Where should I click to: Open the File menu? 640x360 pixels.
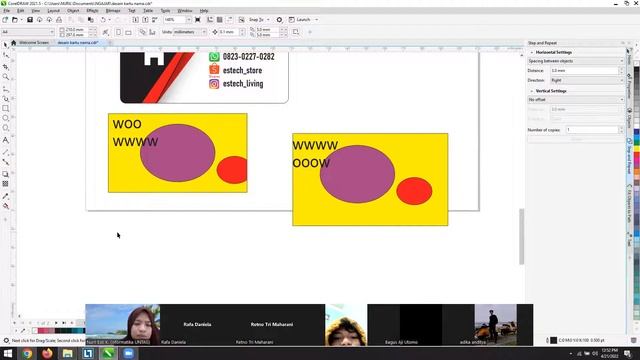point(7,11)
